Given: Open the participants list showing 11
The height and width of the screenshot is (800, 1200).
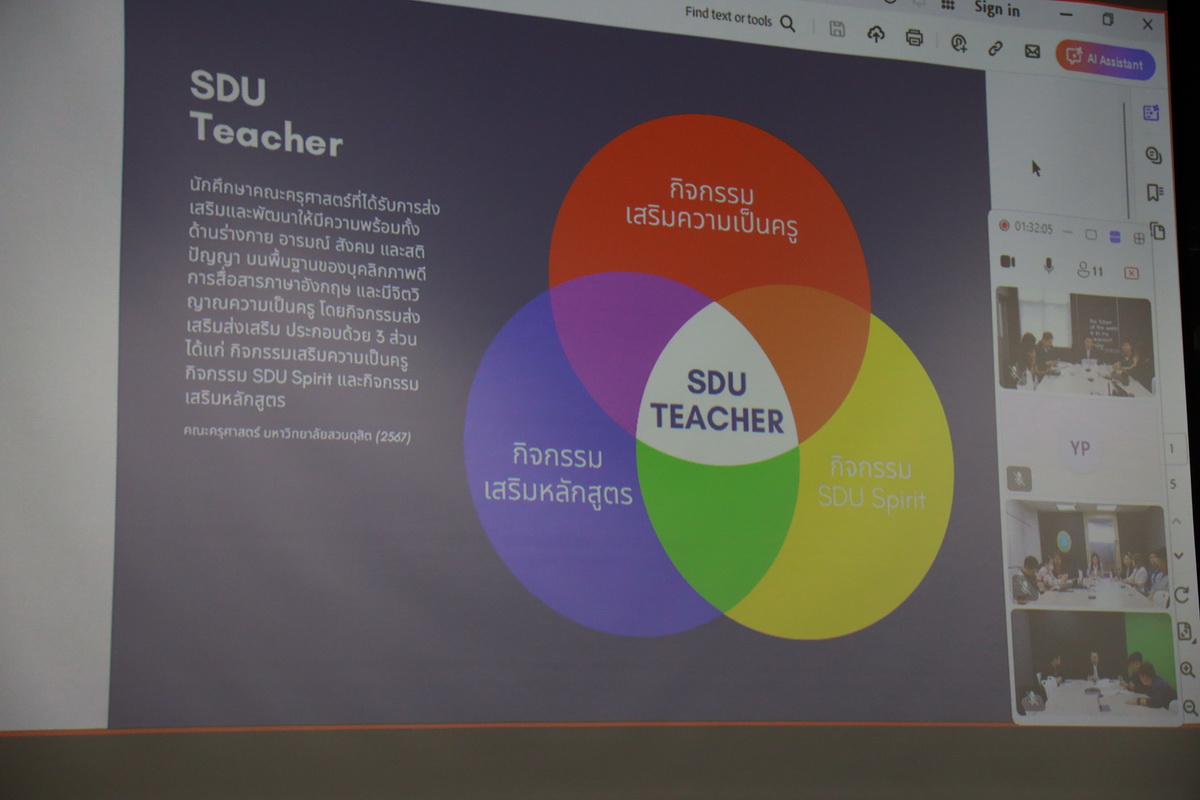Looking at the screenshot, I should pos(1090,270).
